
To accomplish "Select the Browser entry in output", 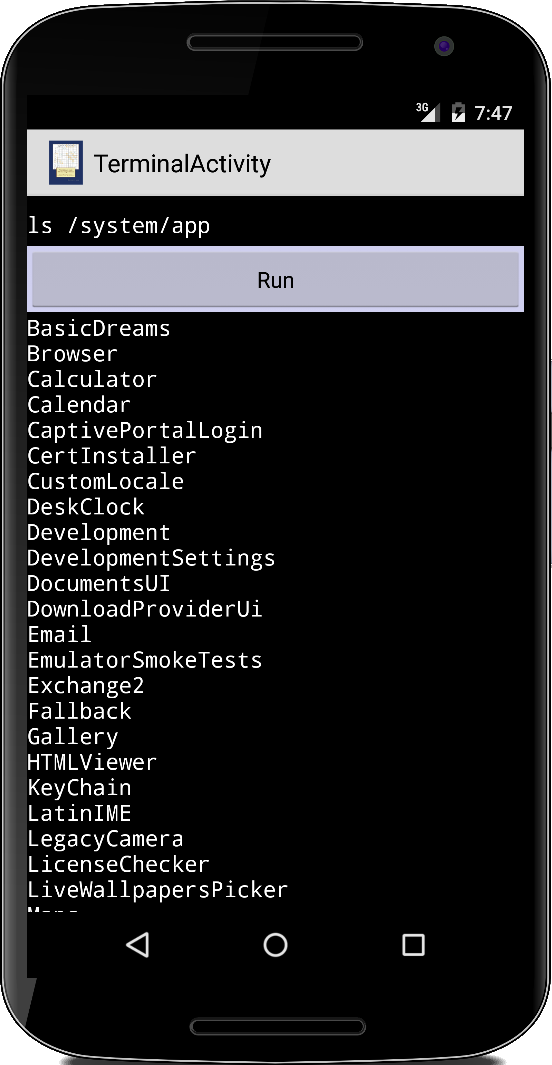I will (x=73, y=354).
